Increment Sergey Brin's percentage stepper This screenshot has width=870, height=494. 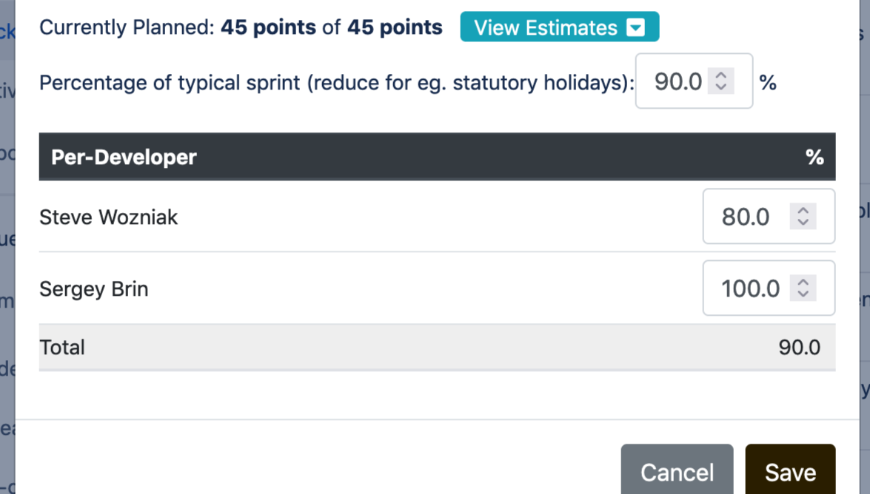[x=803, y=282]
